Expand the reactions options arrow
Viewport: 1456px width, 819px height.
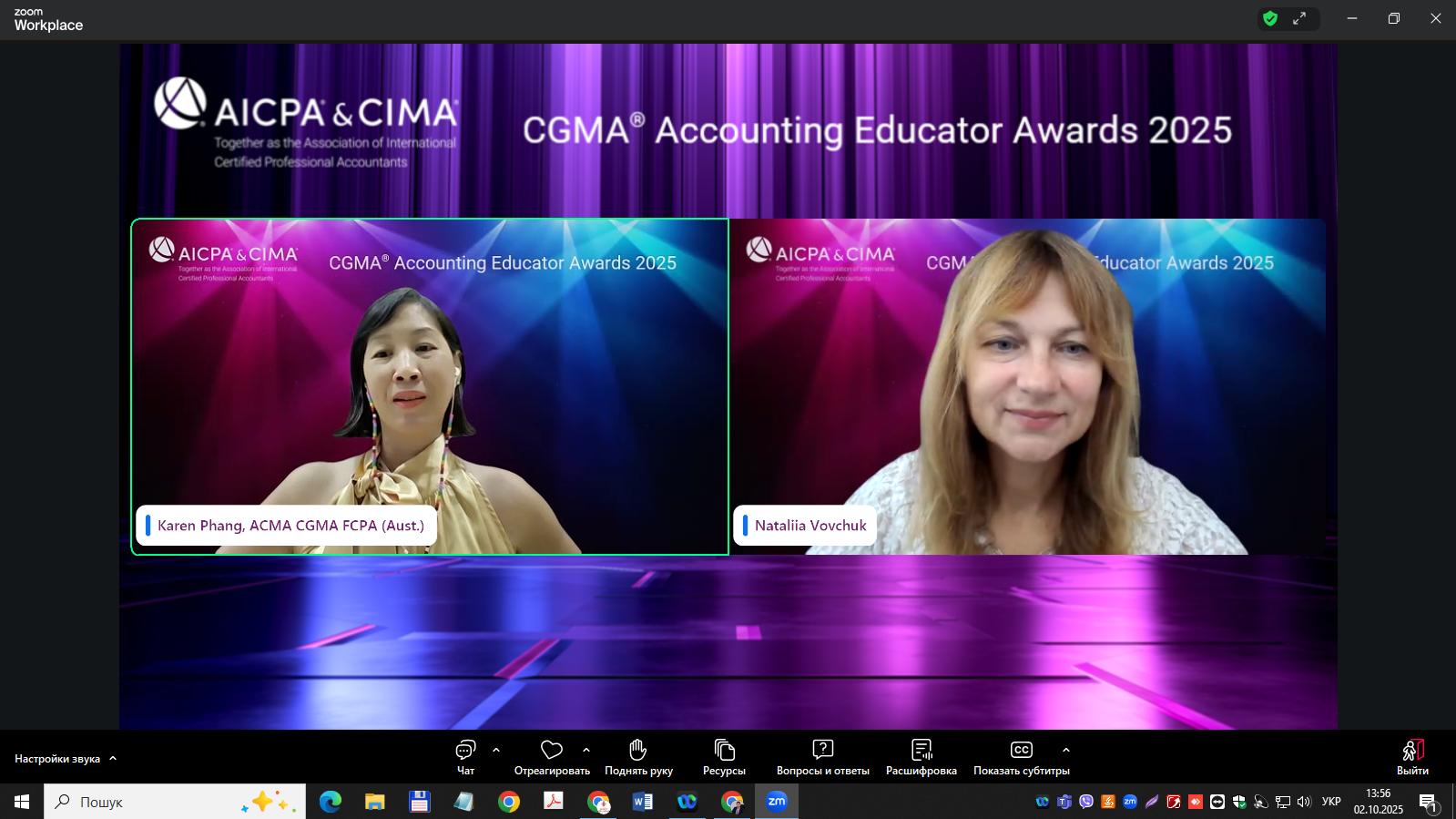click(586, 750)
